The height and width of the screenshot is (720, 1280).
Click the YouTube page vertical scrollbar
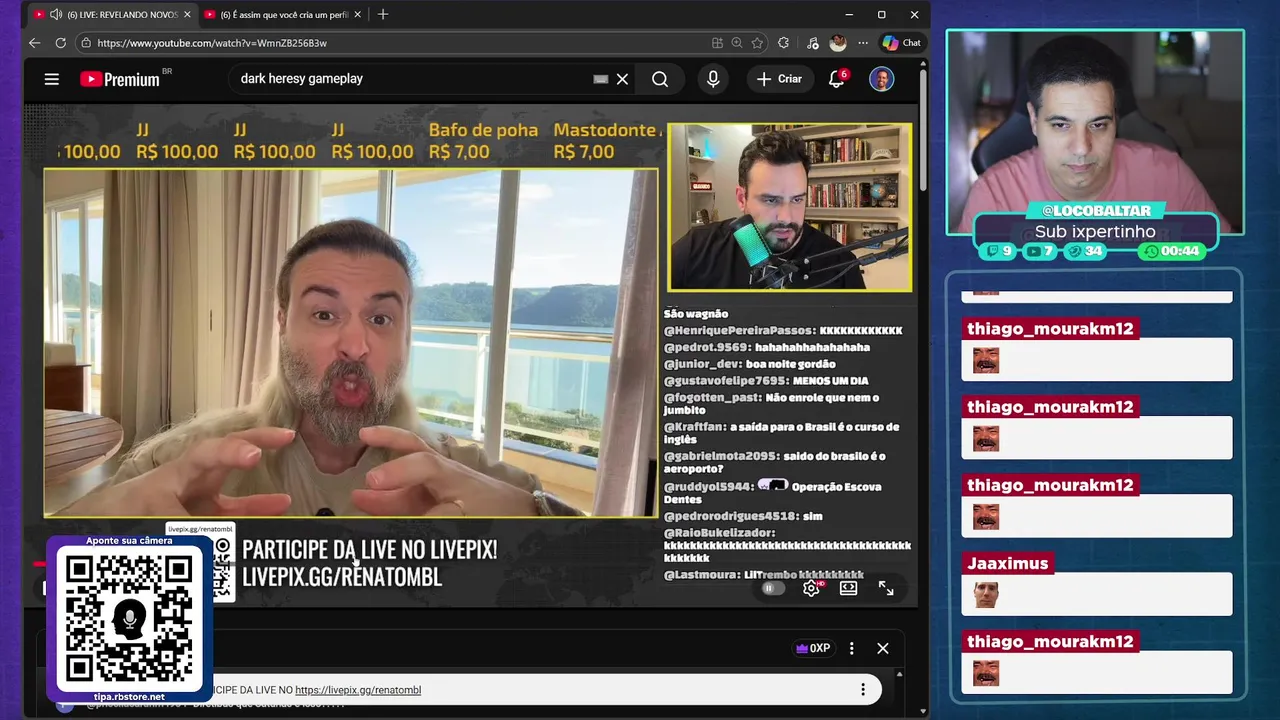[922, 130]
